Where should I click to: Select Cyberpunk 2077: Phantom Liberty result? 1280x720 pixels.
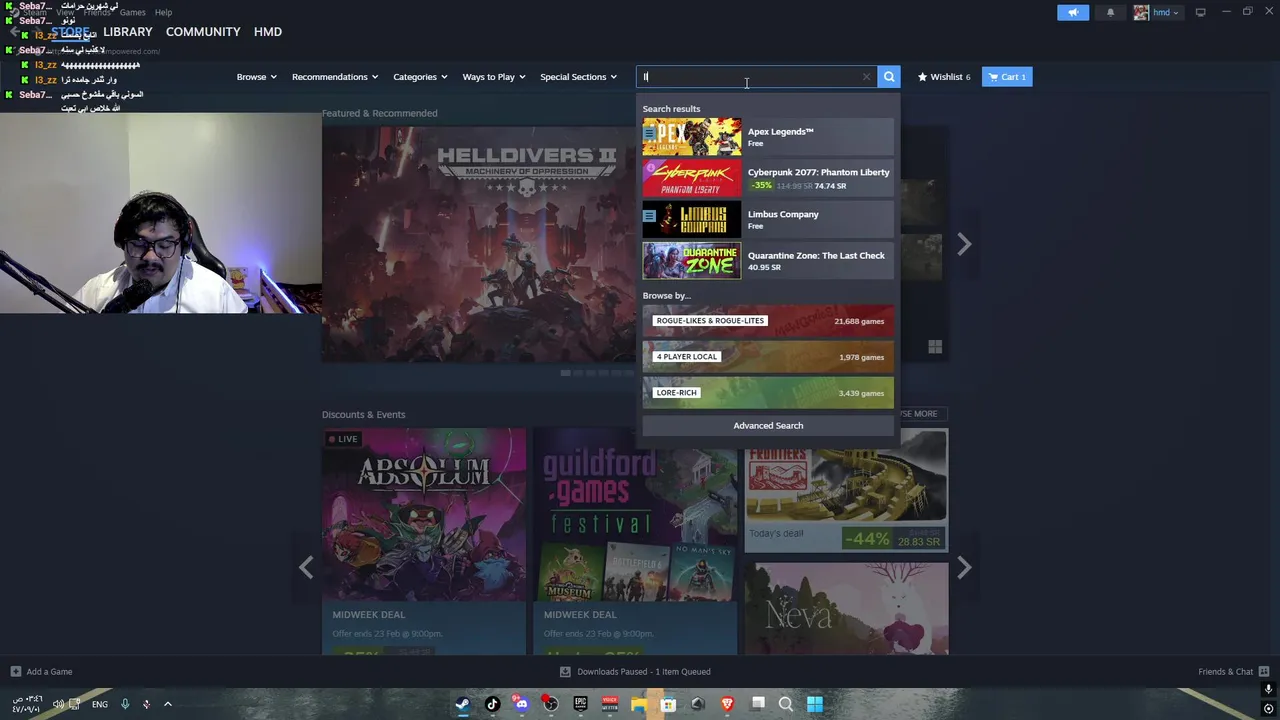pyautogui.click(x=768, y=178)
